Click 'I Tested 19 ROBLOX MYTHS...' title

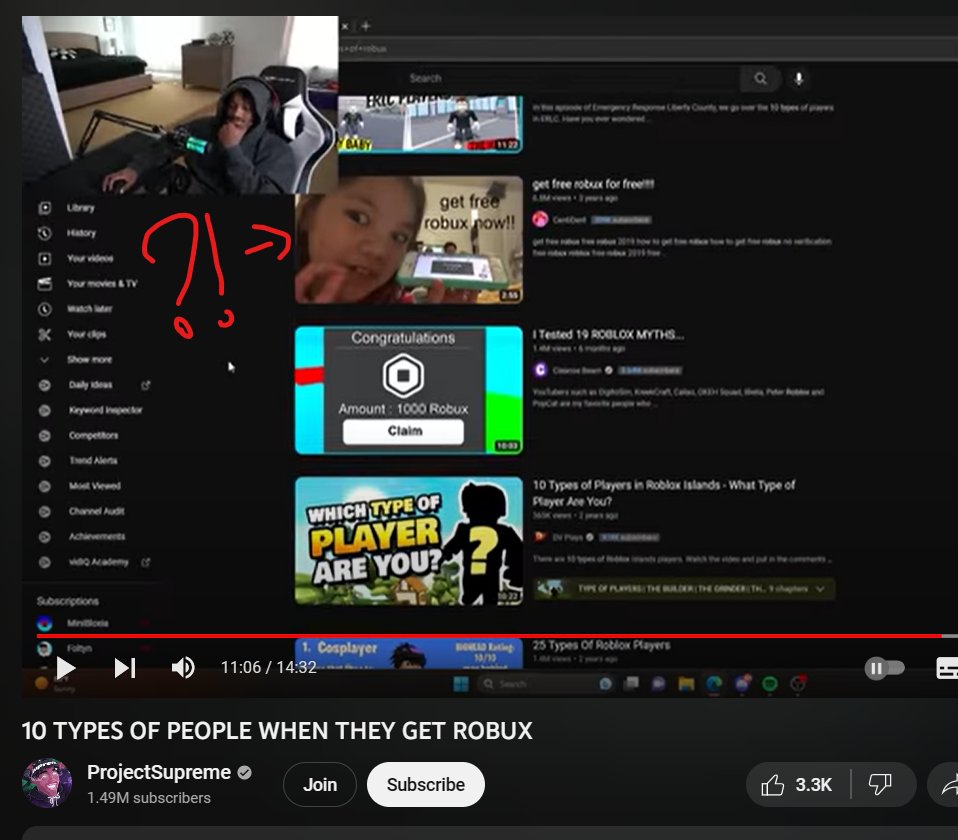(x=608, y=334)
